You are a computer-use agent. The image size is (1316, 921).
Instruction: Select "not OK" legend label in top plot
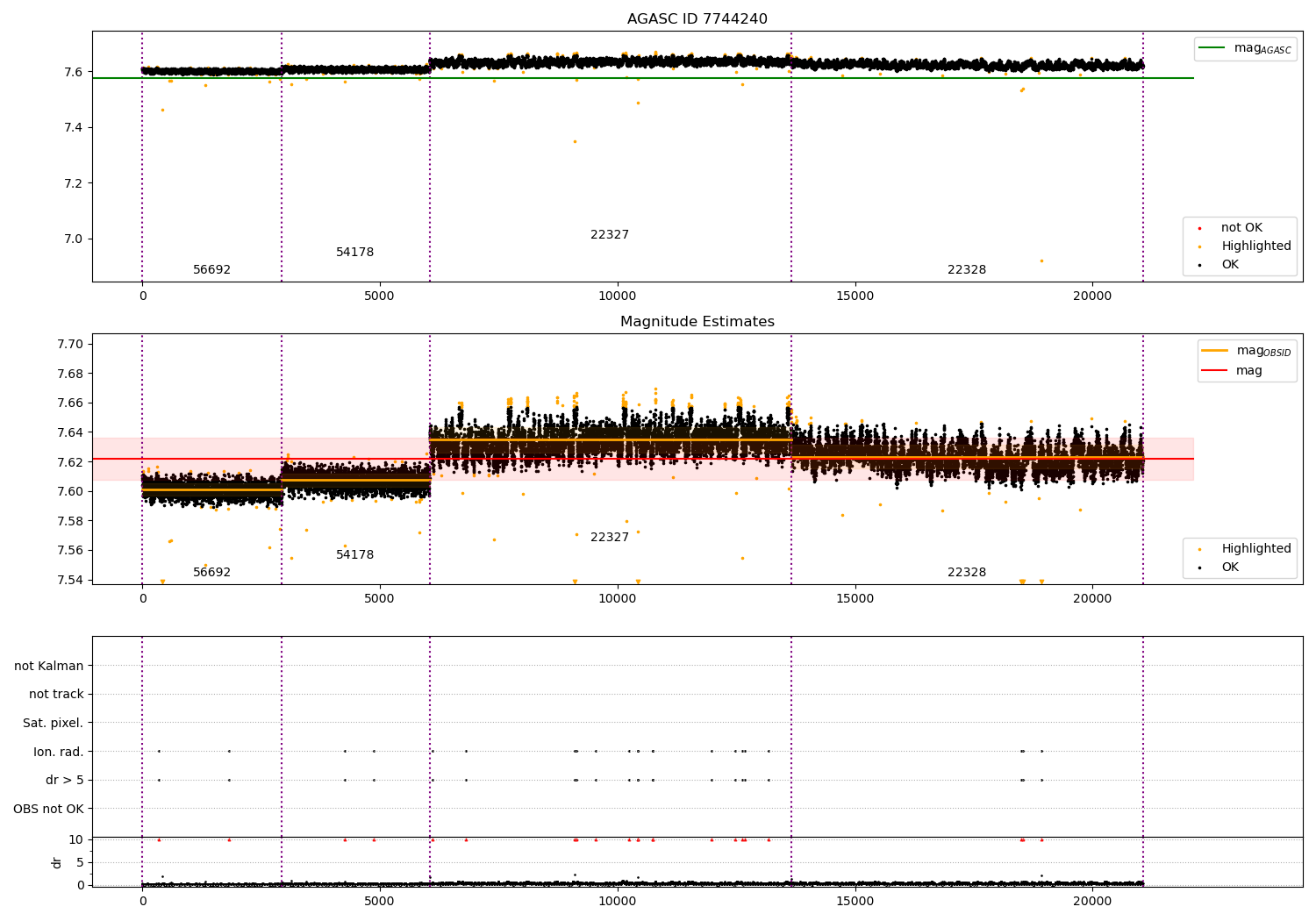point(1241,228)
